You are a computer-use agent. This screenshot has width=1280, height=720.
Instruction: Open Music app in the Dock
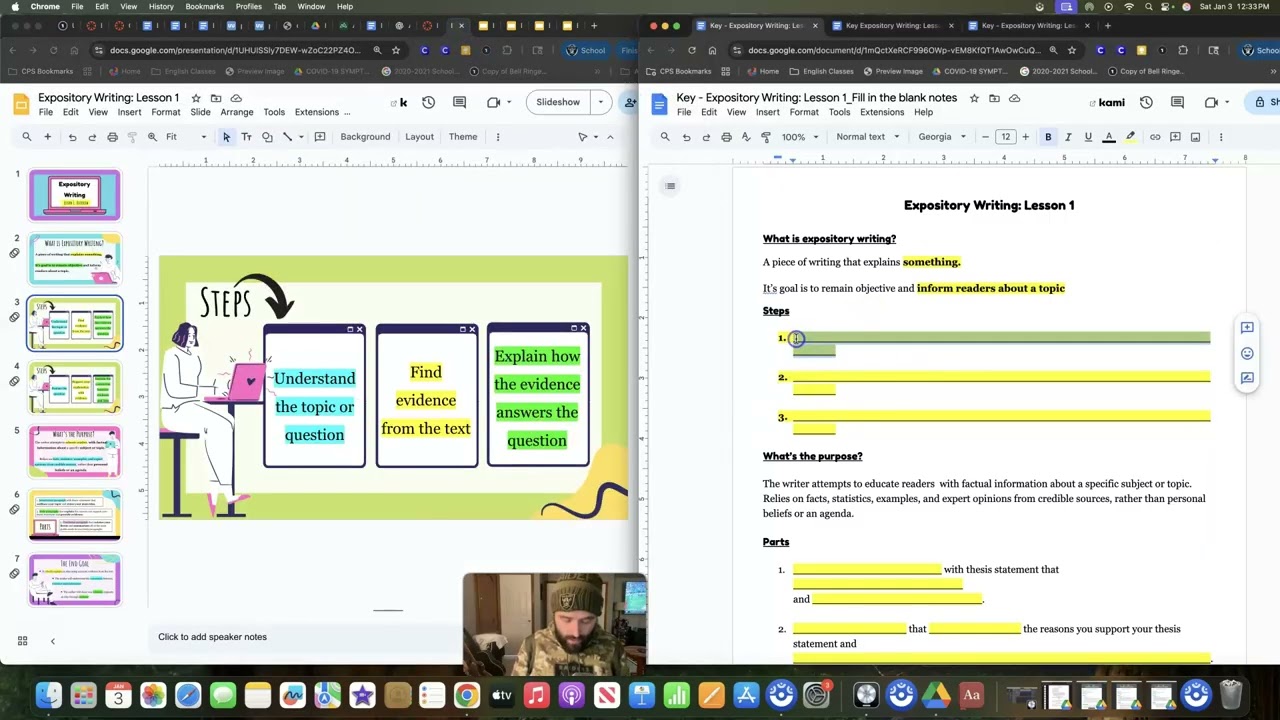pos(537,695)
